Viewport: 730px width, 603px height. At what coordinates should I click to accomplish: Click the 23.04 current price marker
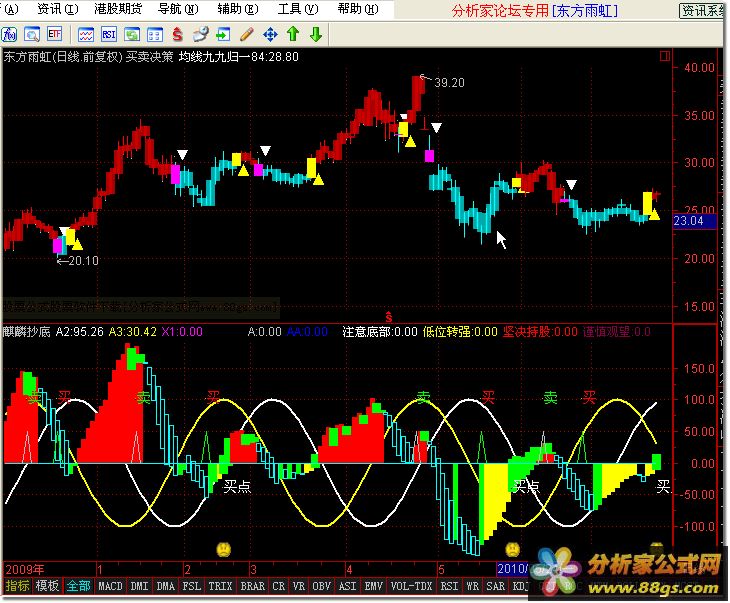pyautogui.click(x=694, y=221)
